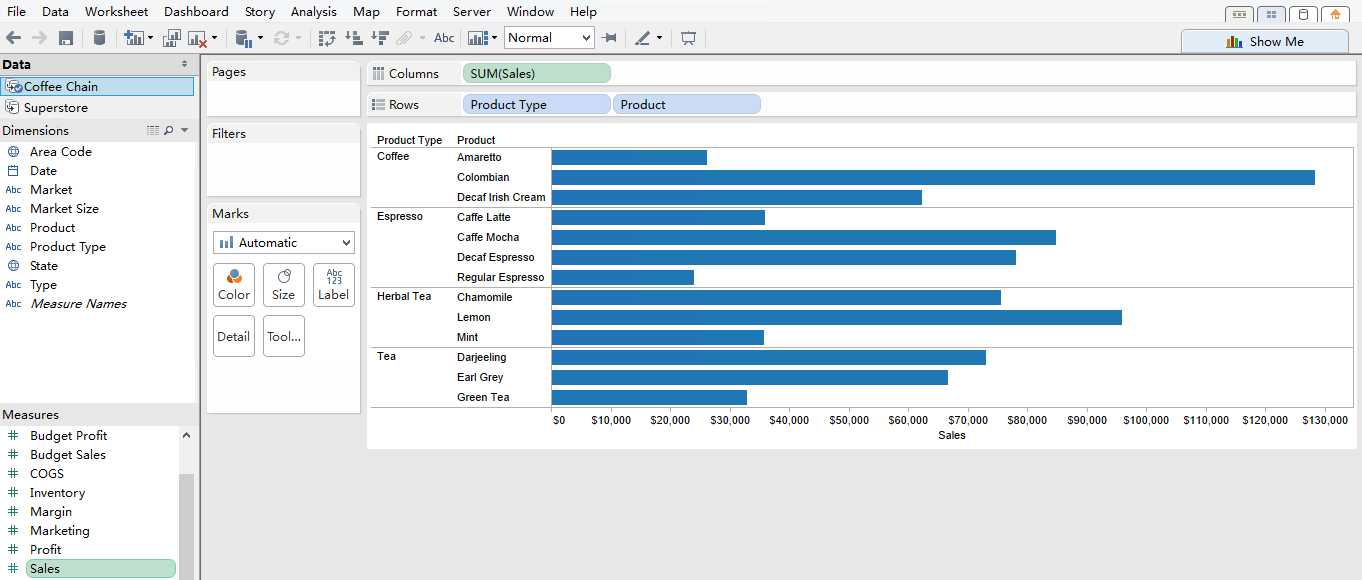Expand the highlight pen dropdown arrow
The image size is (1362, 580).
click(659, 38)
